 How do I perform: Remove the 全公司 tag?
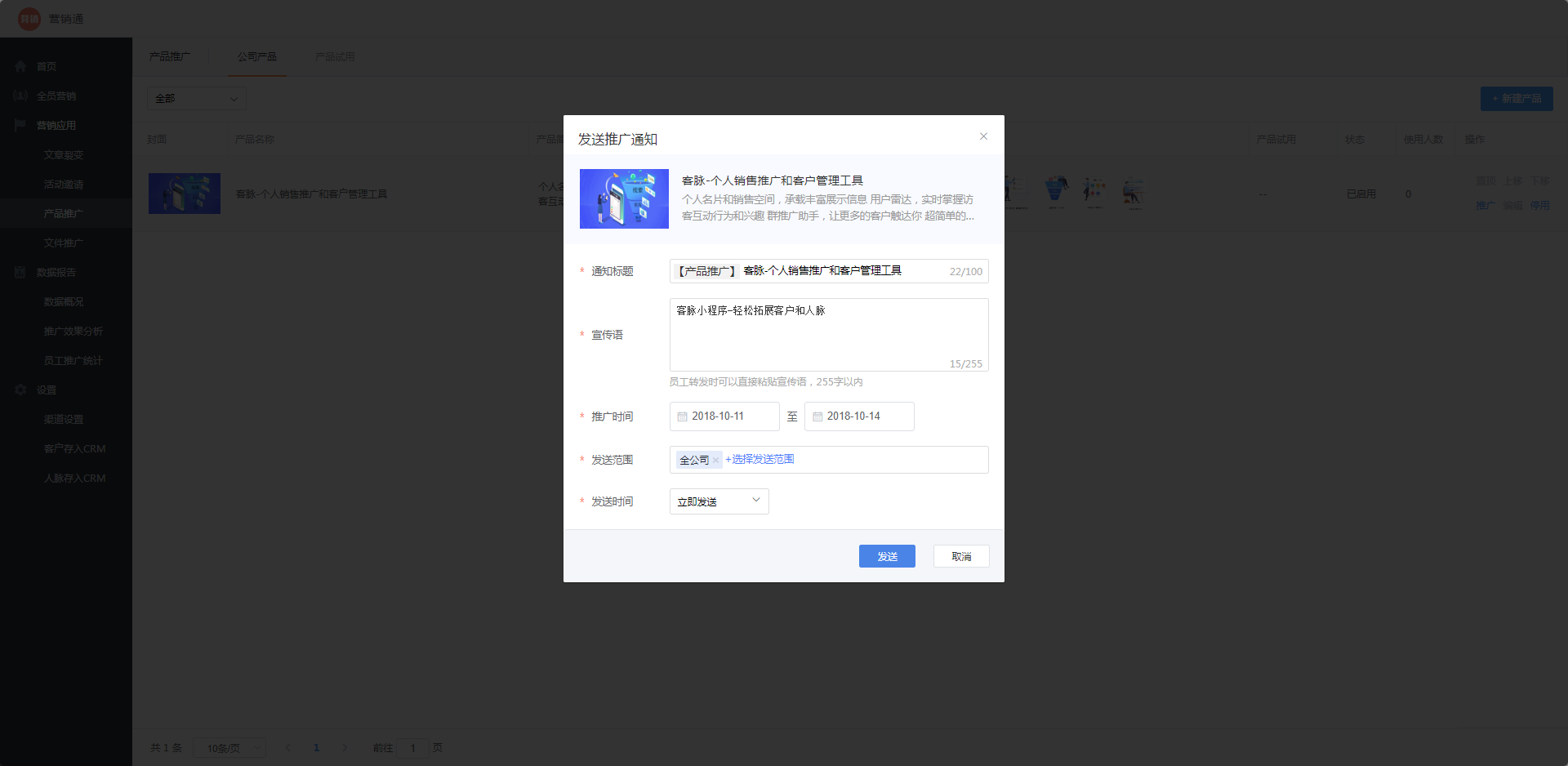[x=716, y=461]
